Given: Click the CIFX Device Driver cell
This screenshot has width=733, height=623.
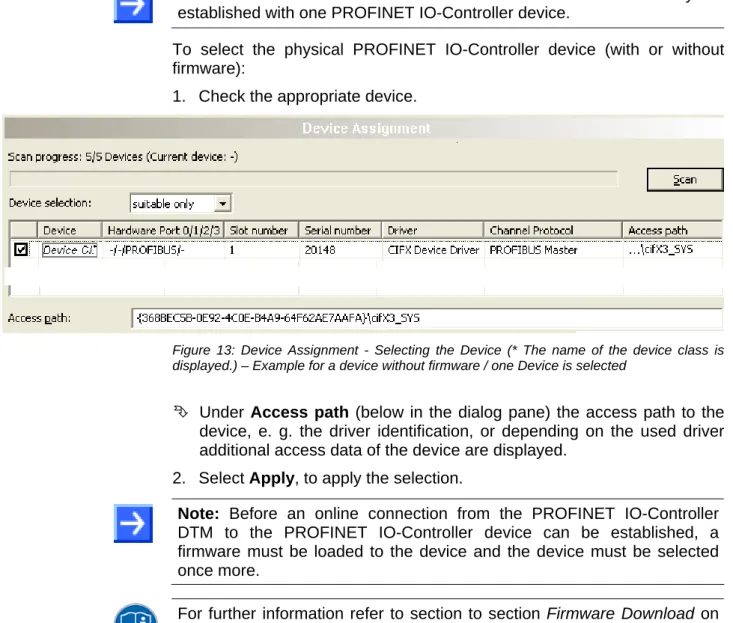Looking at the screenshot, I should [433, 250].
